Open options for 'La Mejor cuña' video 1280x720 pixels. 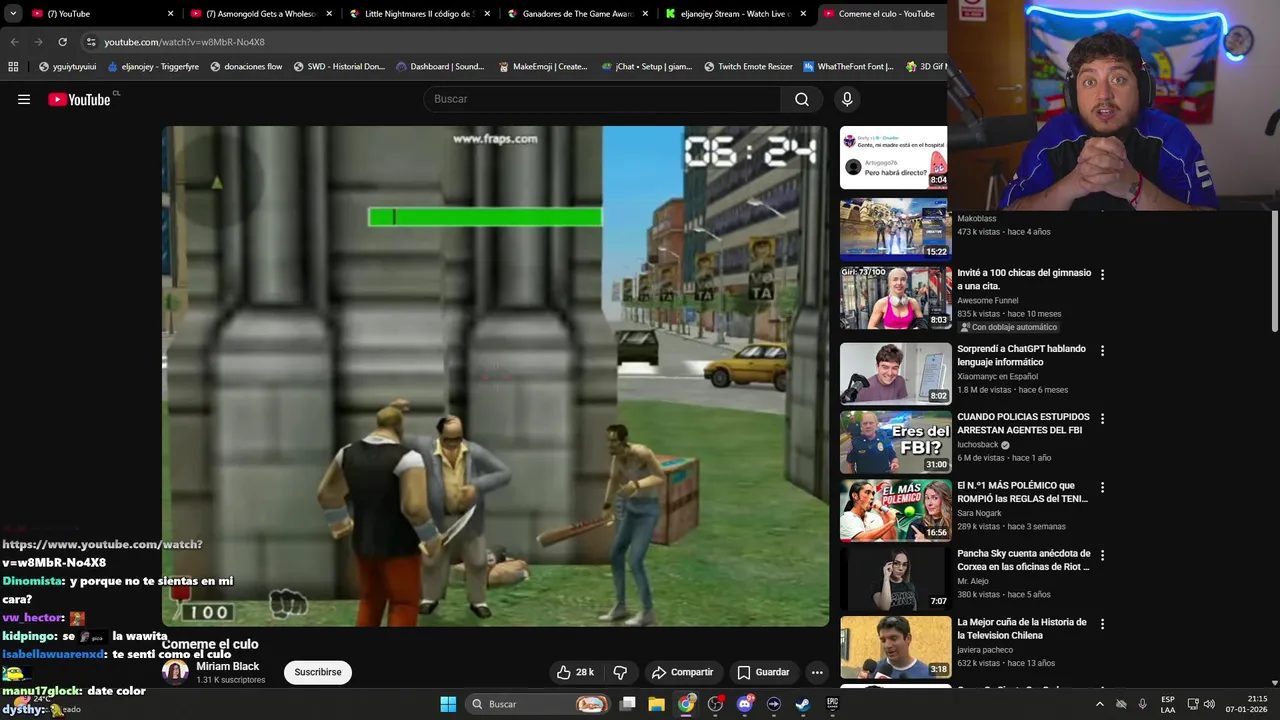[x=1103, y=623]
